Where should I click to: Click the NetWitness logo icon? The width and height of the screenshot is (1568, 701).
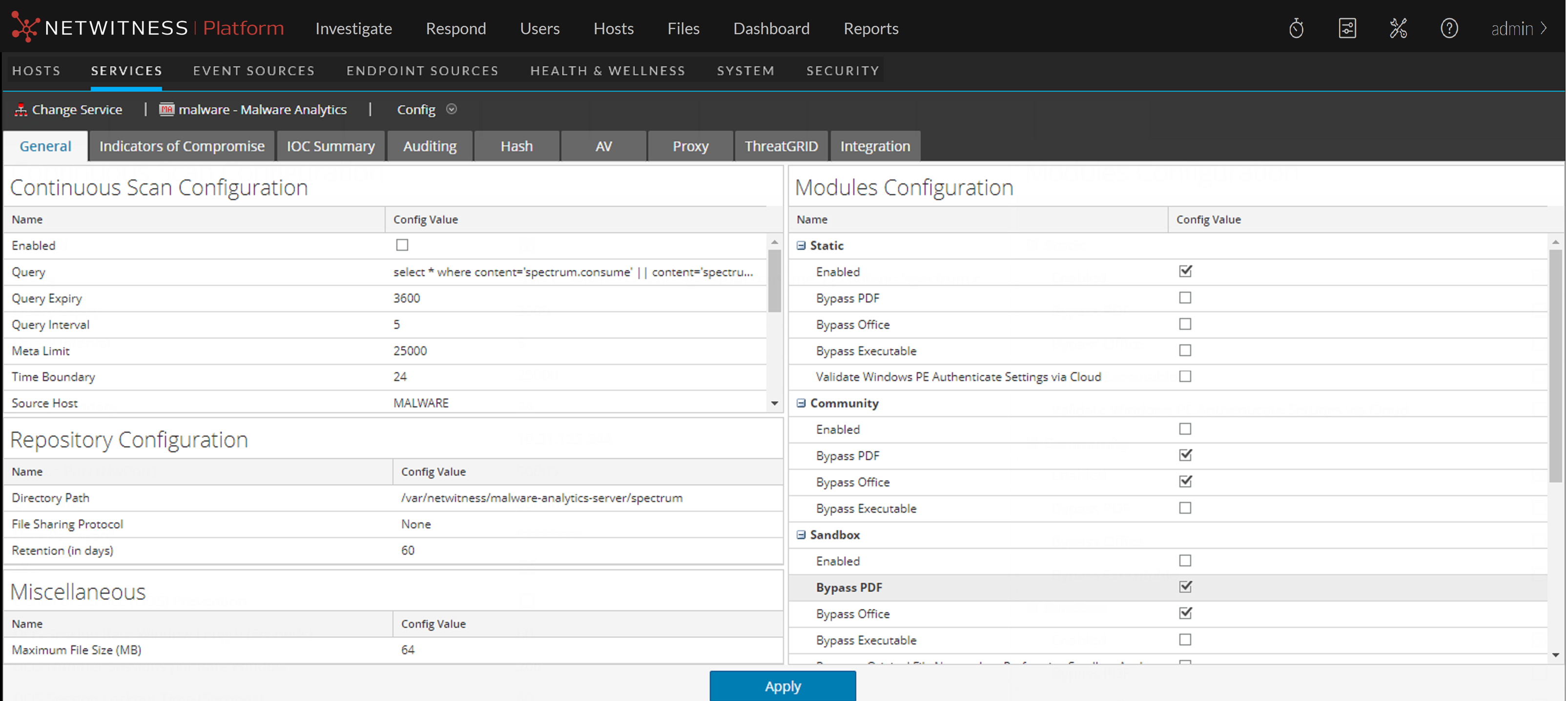tap(25, 27)
